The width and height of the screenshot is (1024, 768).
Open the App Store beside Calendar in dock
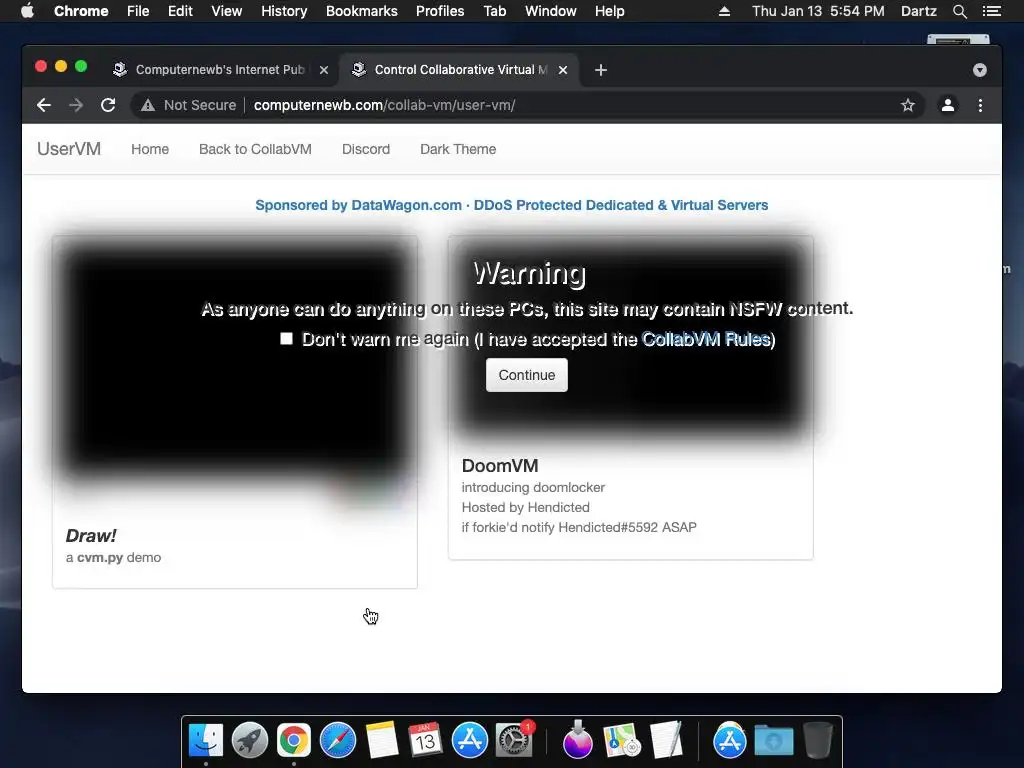[470, 741]
